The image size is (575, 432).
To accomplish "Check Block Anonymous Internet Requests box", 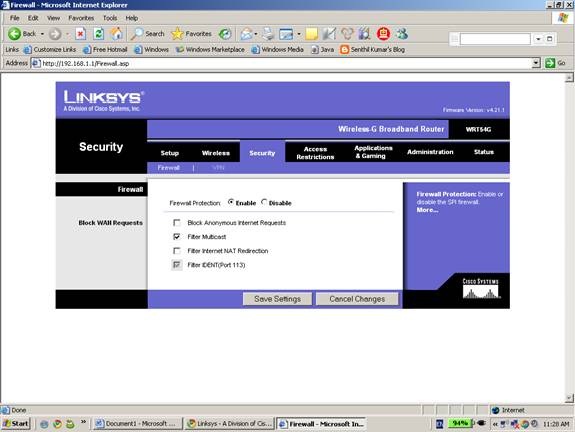I will 177,223.
